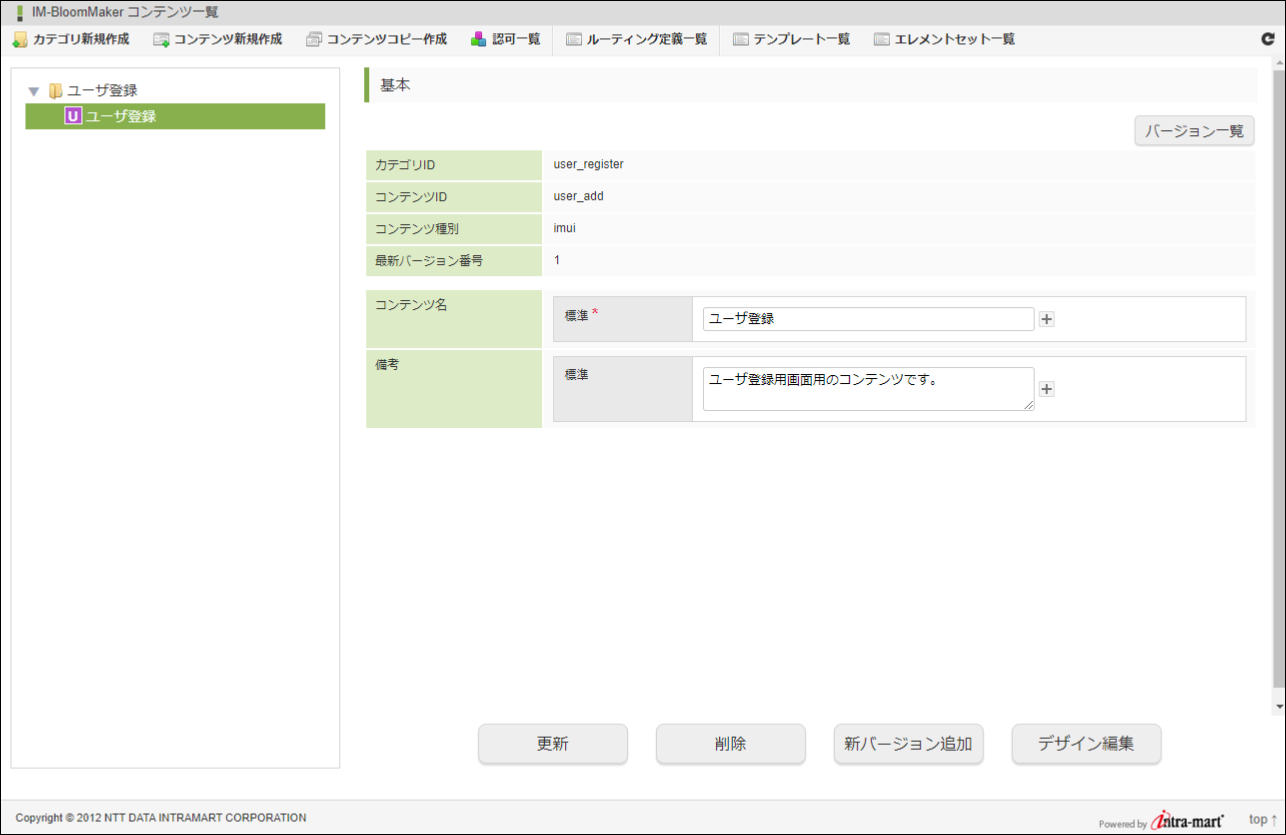This screenshot has width=1286, height=835.
Task: Click the IM-BloomMaker コンテンツ一覧 page title
Action: [x=125, y=12]
